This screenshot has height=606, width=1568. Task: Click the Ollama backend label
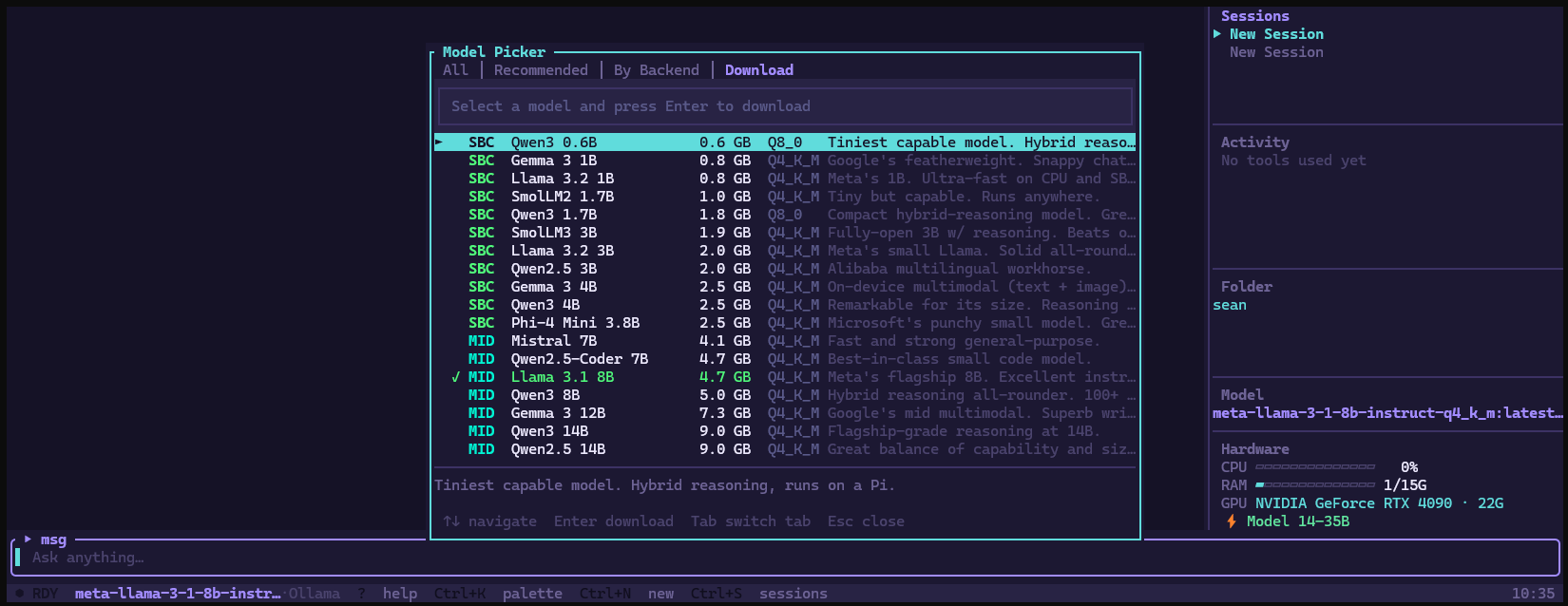coord(315,594)
